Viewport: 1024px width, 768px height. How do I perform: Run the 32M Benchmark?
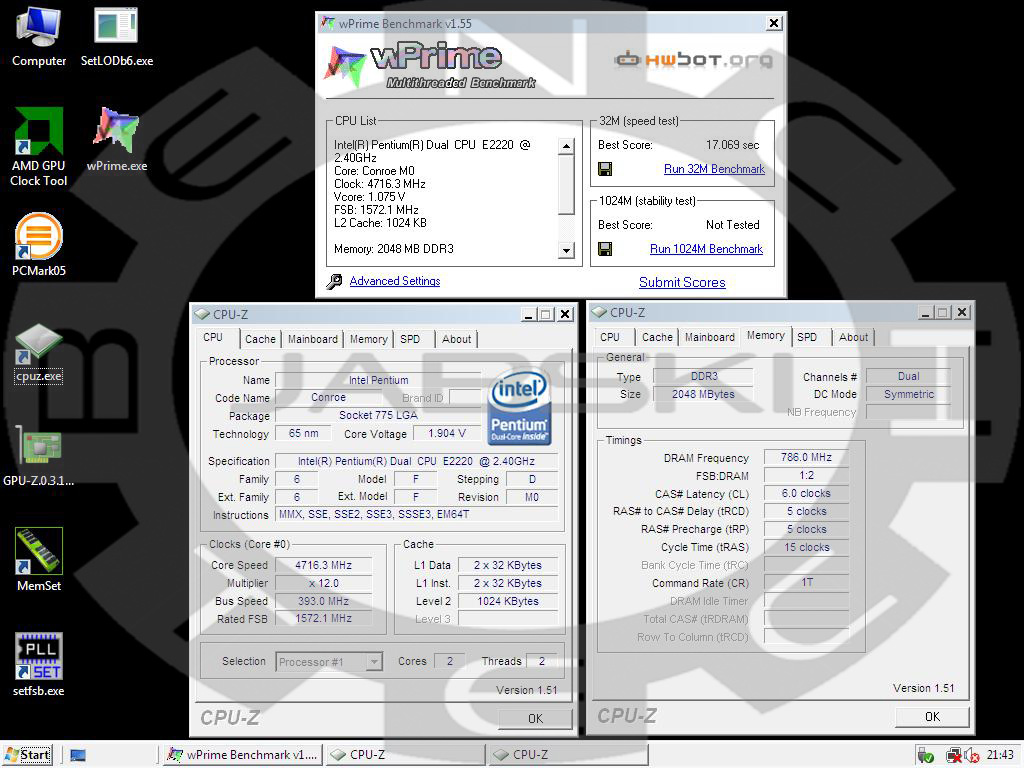tap(714, 169)
